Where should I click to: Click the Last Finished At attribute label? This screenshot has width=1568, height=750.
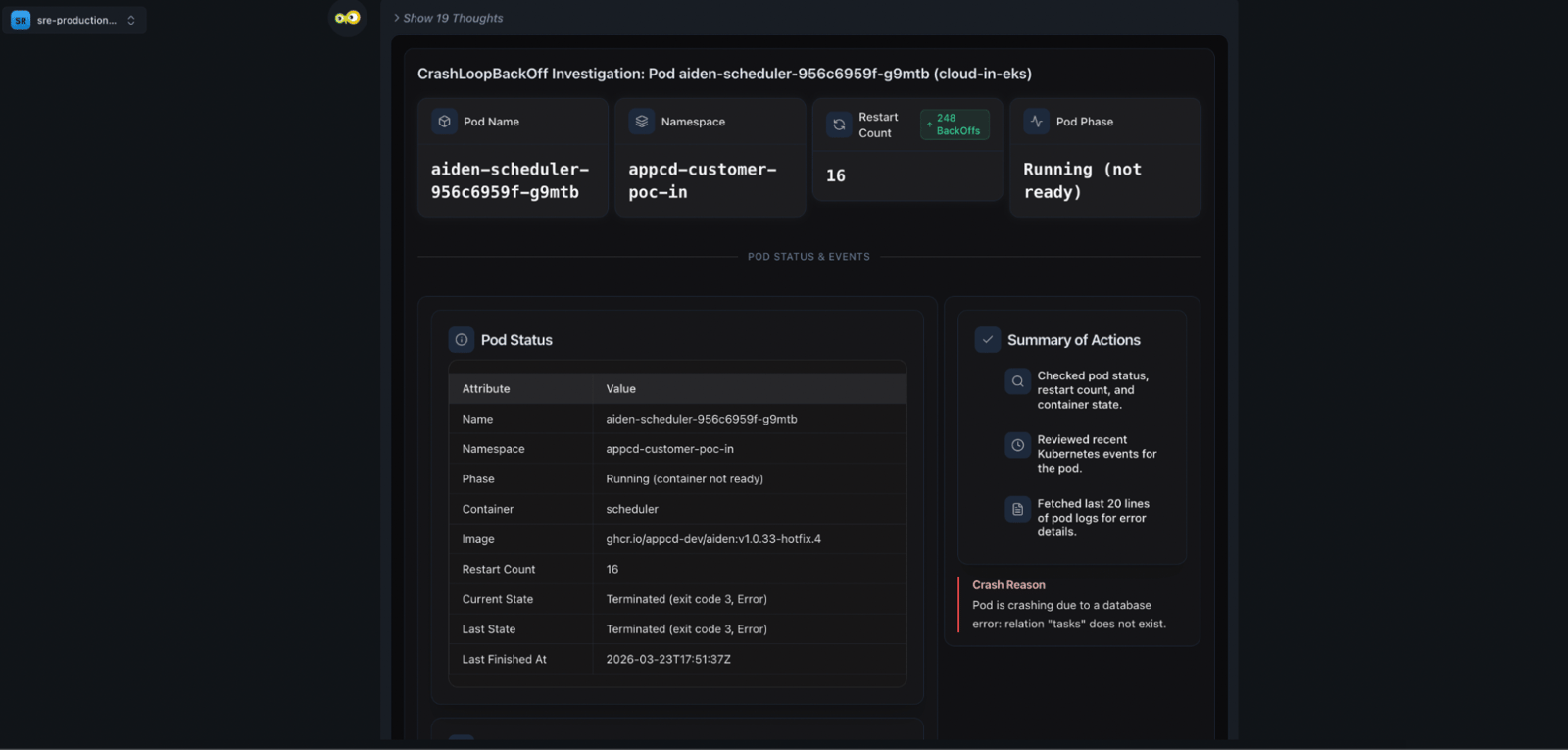tap(505, 660)
